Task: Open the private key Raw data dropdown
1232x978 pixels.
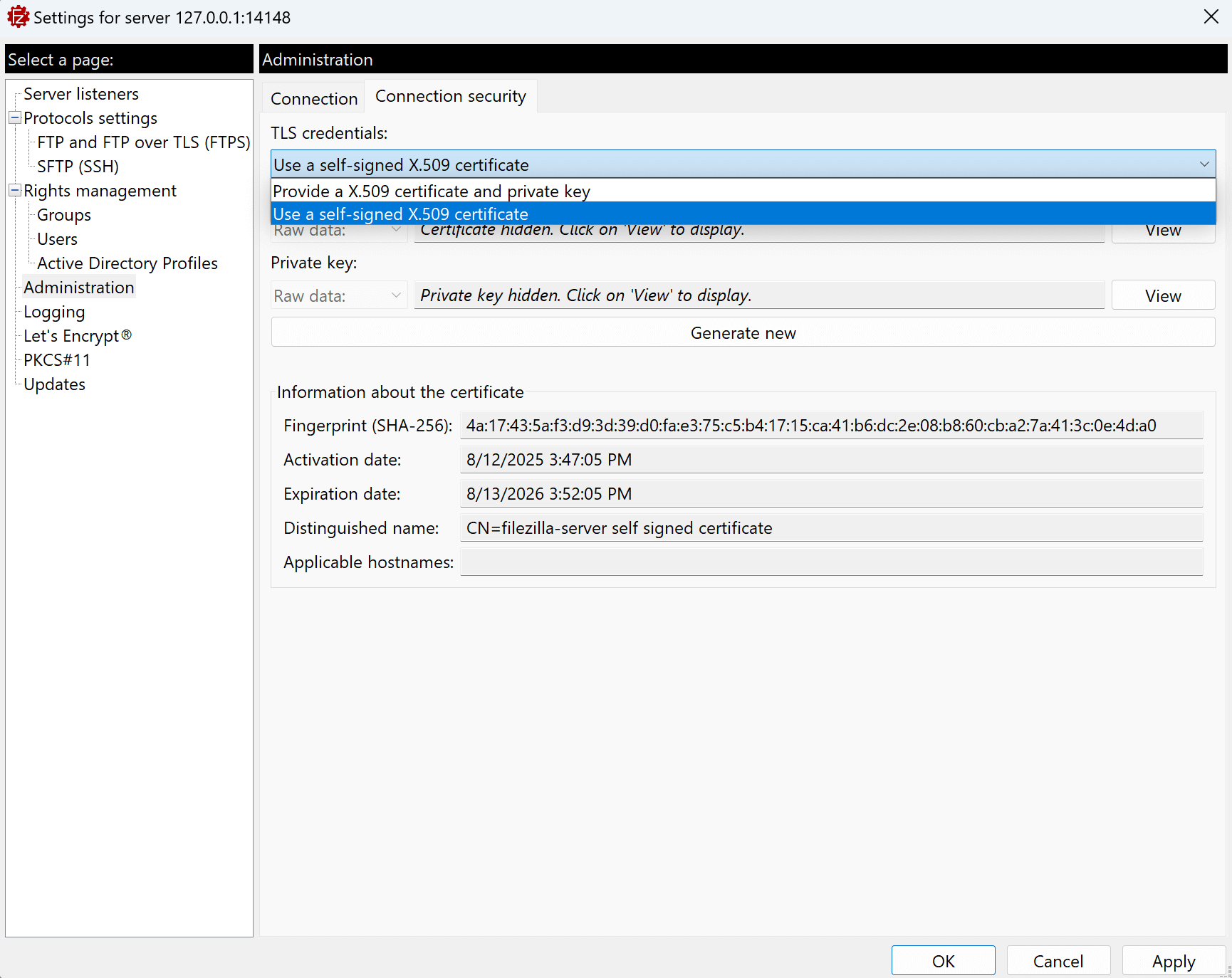Action: point(339,295)
